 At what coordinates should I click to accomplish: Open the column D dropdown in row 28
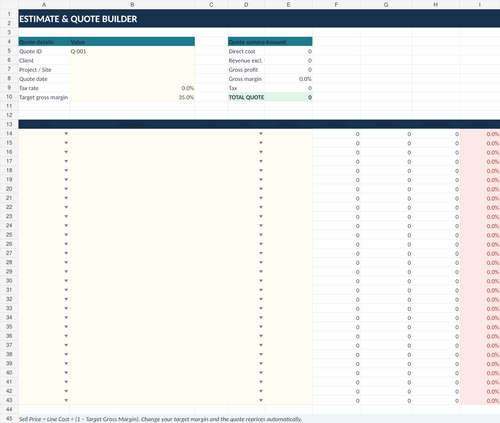(x=261, y=262)
